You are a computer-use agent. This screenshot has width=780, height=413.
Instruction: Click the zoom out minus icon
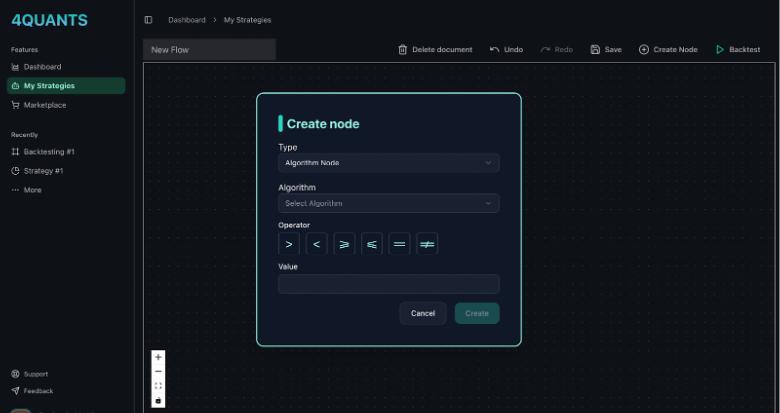click(158, 371)
